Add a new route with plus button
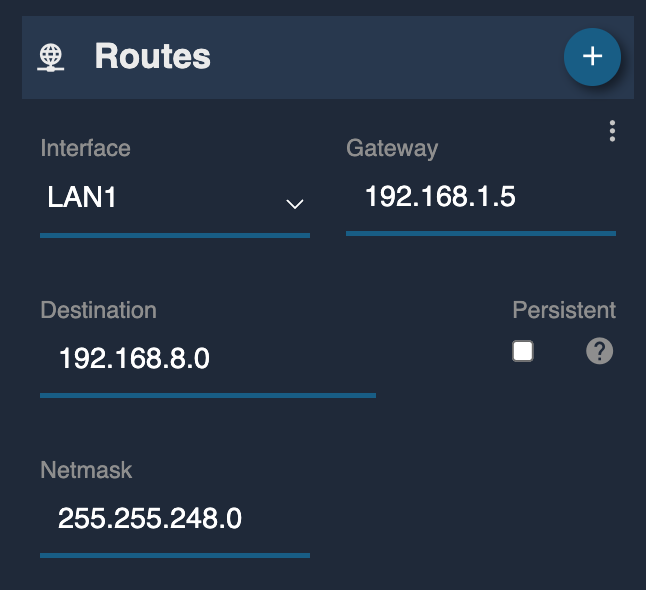This screenshot has width=646, height=590. point(592,57)
